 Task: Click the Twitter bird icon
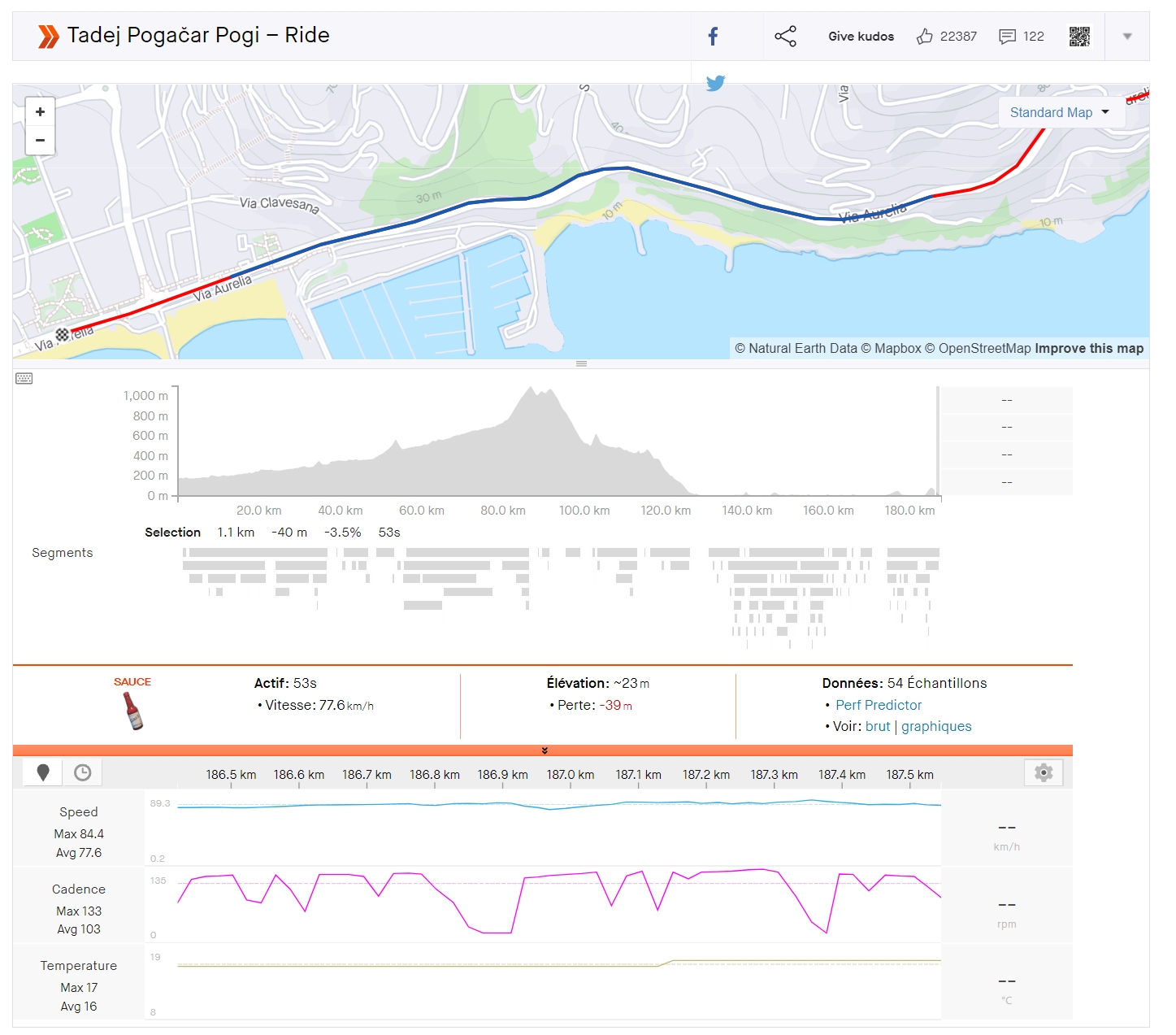click(x=715, y=83)
